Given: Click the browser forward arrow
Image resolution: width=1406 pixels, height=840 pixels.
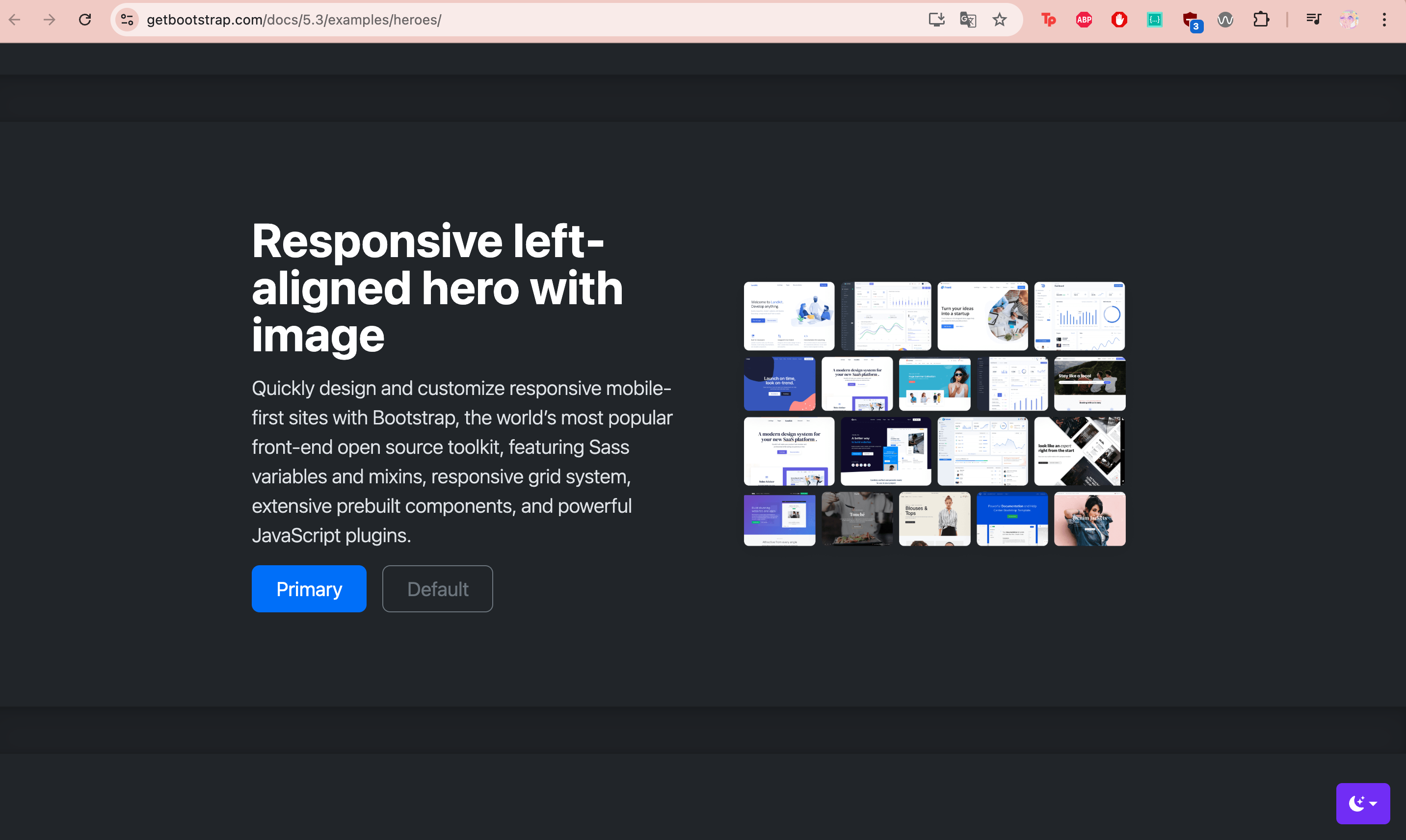Looking at the screenshot, I should pos(50,20).
